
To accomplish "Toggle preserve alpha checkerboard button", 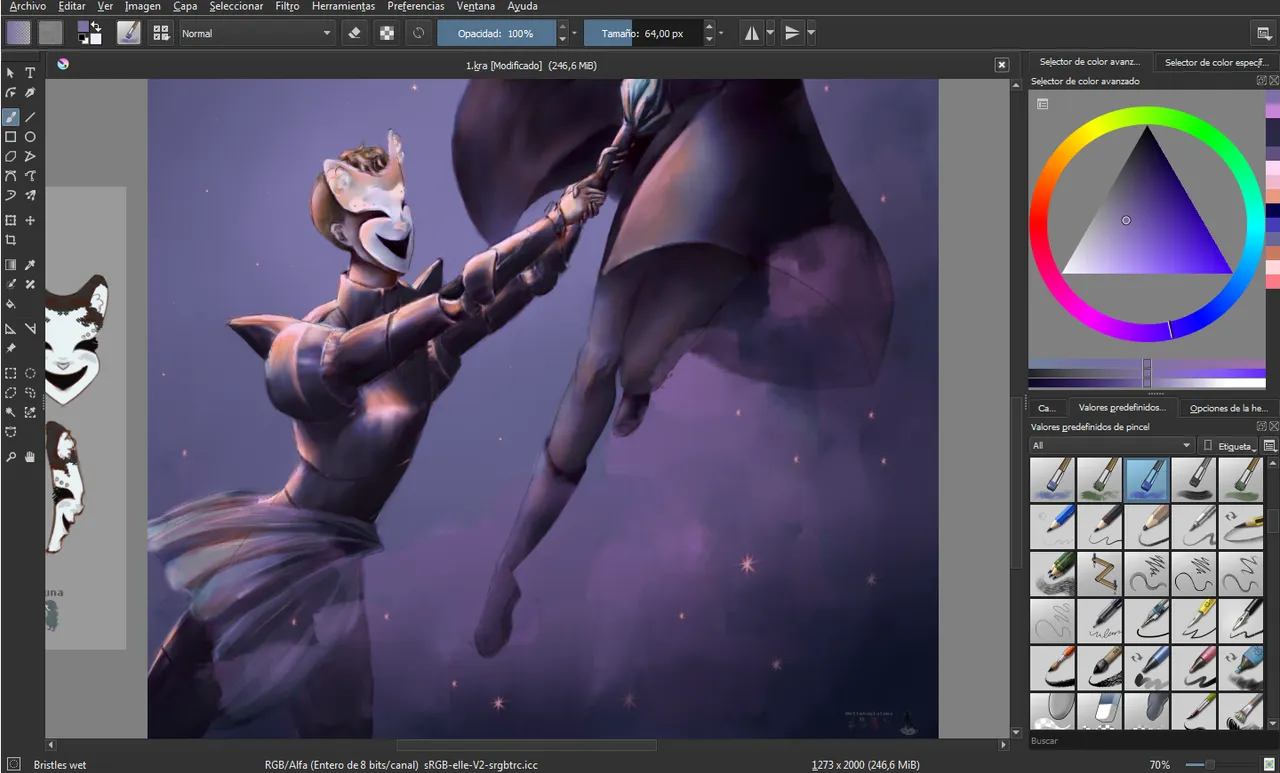I will click(x=386, y=33).
